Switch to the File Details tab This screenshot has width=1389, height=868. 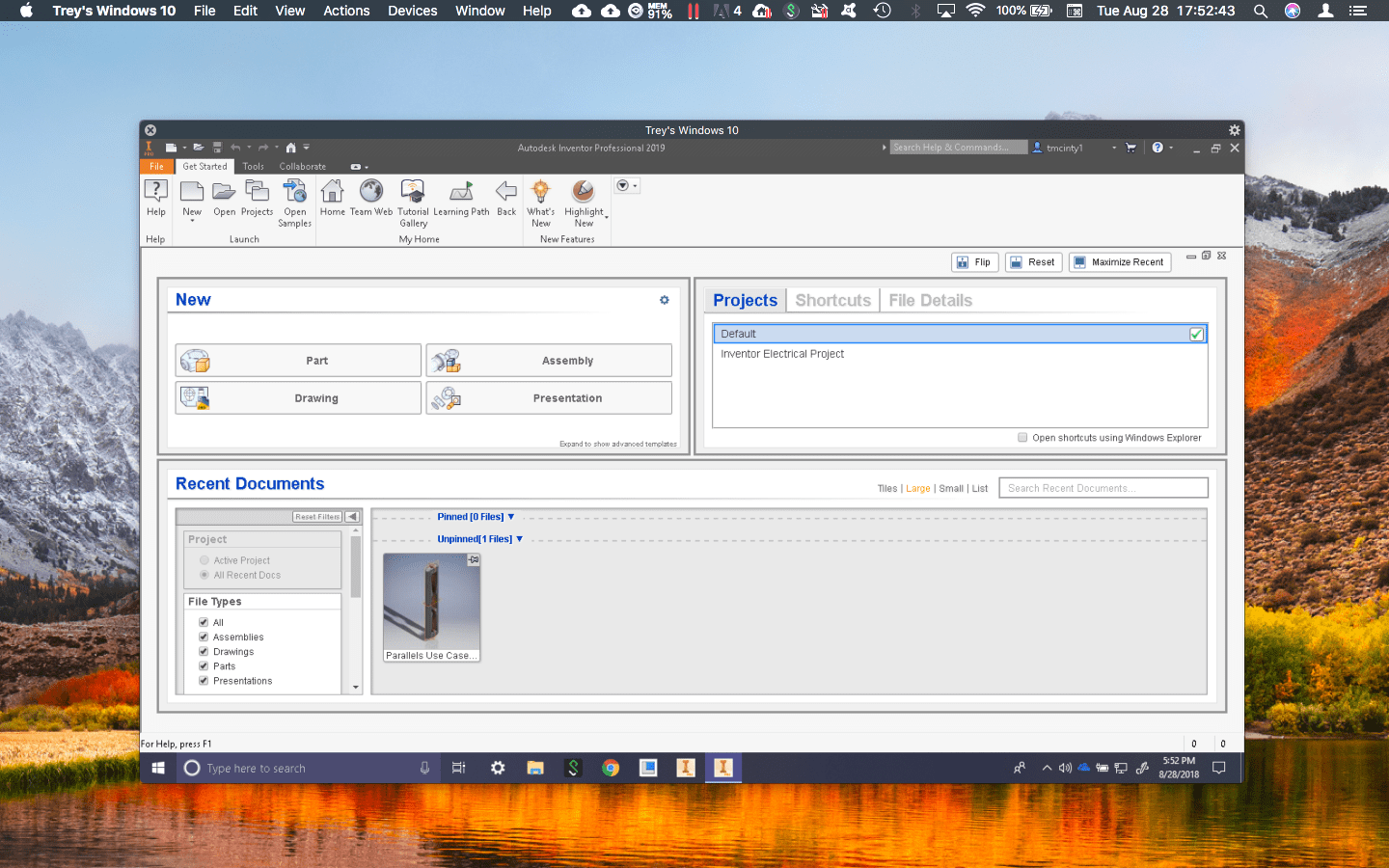tap(930, 300)
